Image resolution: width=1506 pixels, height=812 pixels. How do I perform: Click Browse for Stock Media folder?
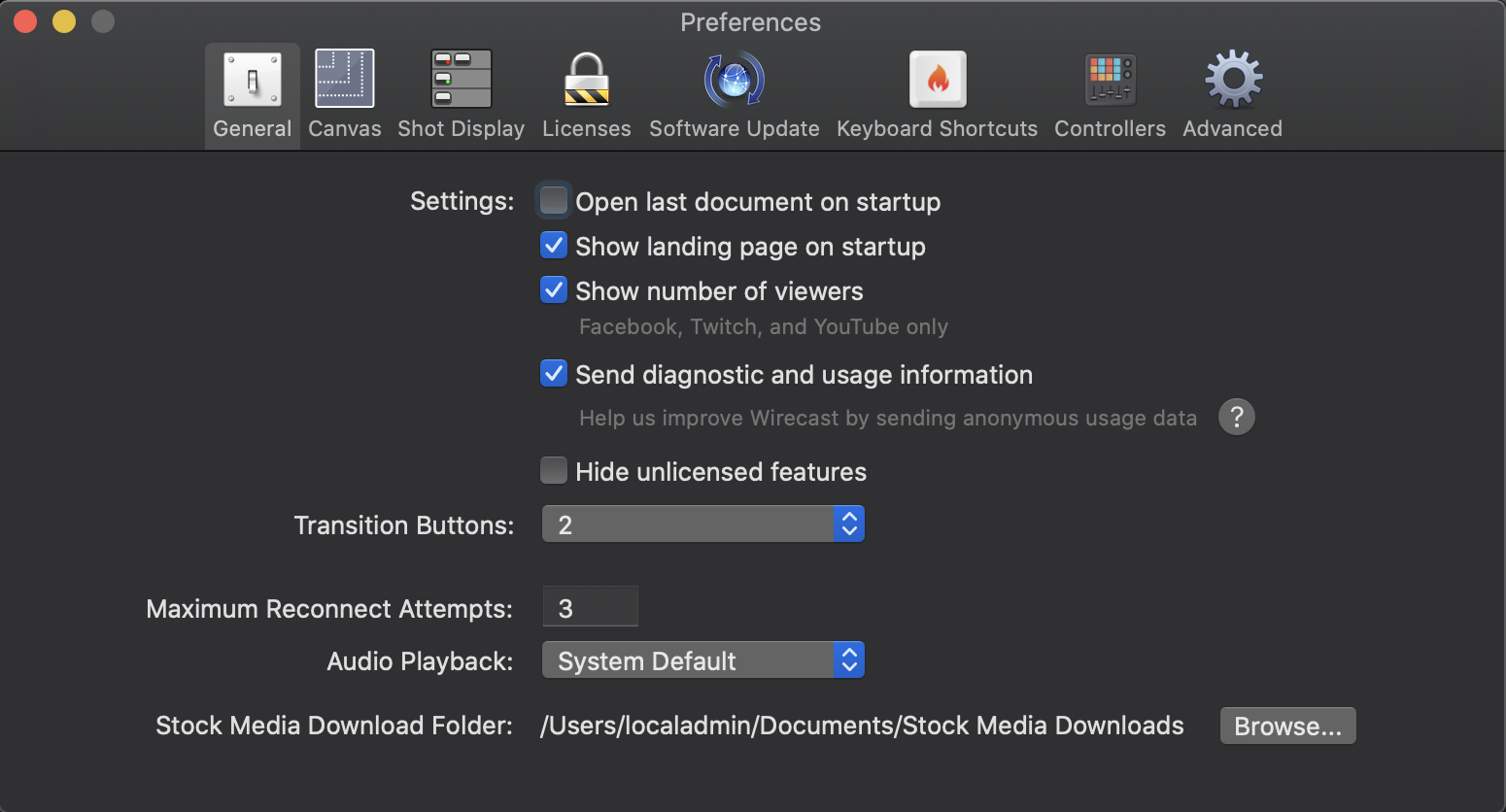1288,726
